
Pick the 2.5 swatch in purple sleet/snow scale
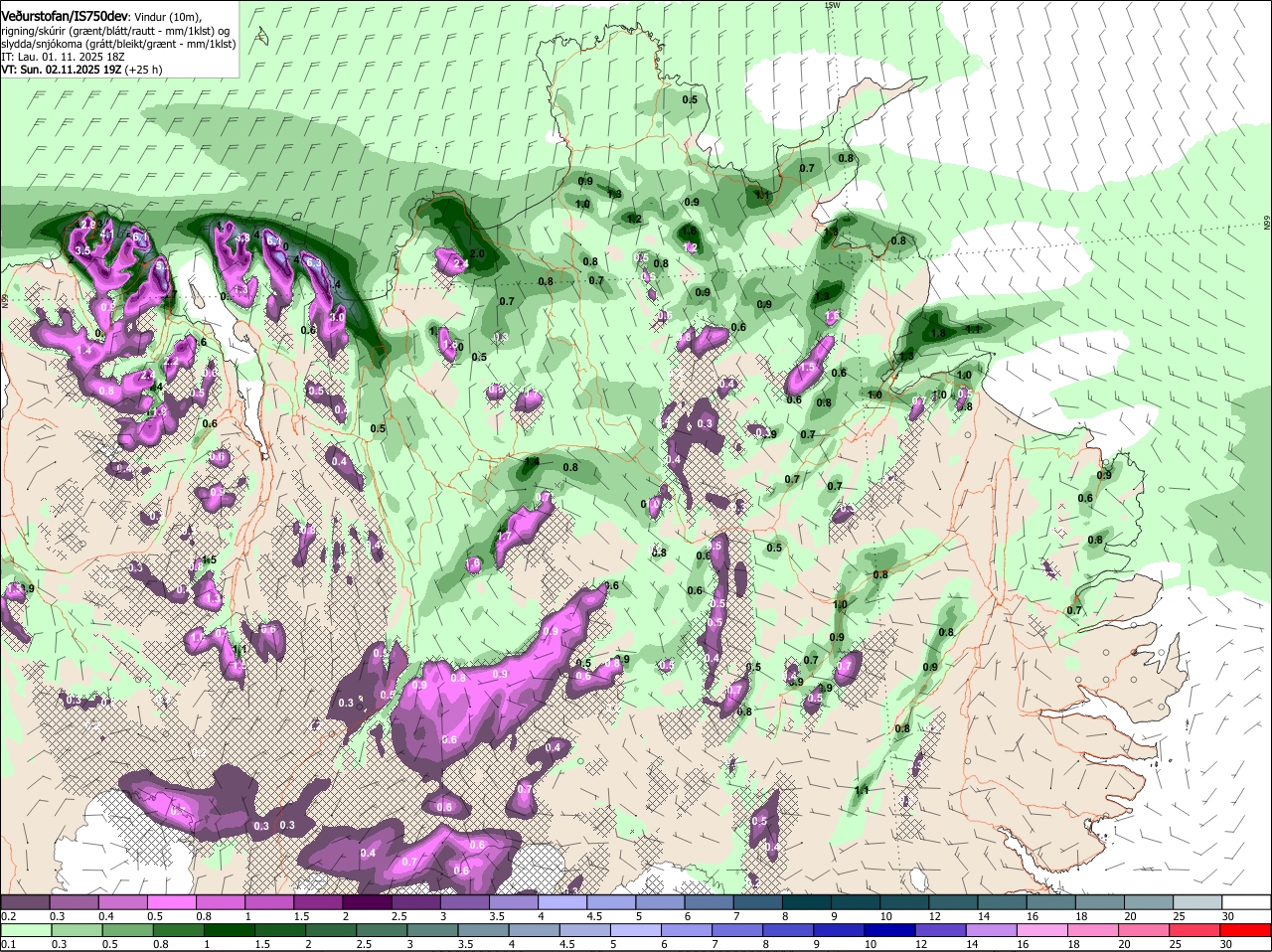(414, 902)
